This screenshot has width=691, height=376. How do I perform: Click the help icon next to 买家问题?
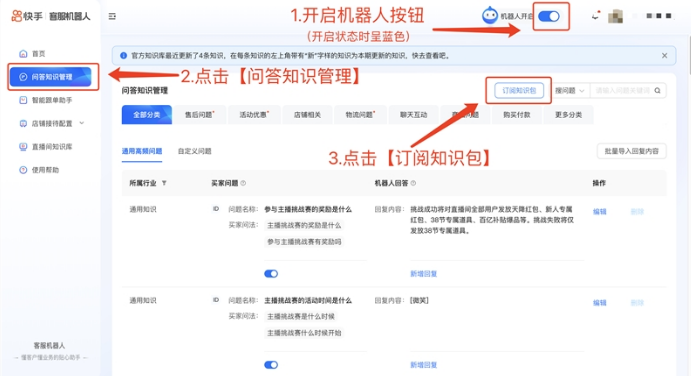243,183
